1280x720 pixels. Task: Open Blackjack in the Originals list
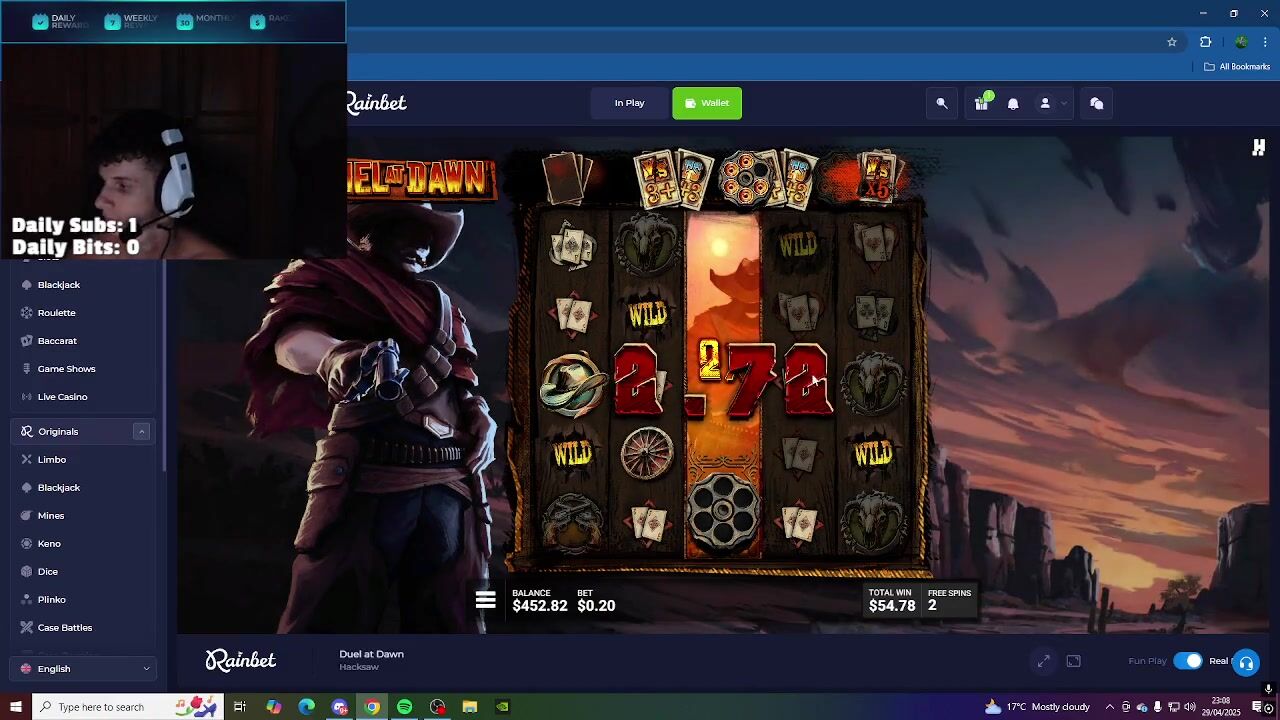click(x=59, y=488)
